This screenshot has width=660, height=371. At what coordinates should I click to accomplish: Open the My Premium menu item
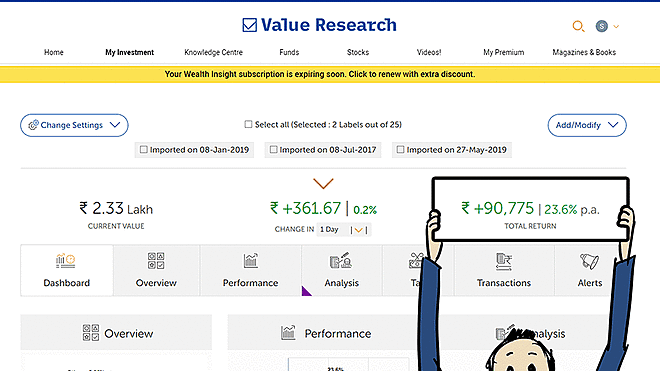(x=503, y=52)
